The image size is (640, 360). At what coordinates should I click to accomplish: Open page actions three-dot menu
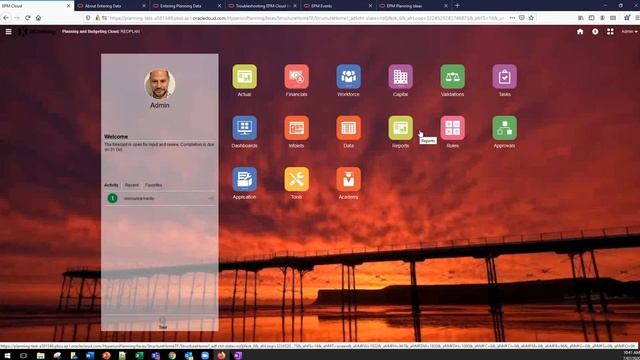tap(512, 18)
